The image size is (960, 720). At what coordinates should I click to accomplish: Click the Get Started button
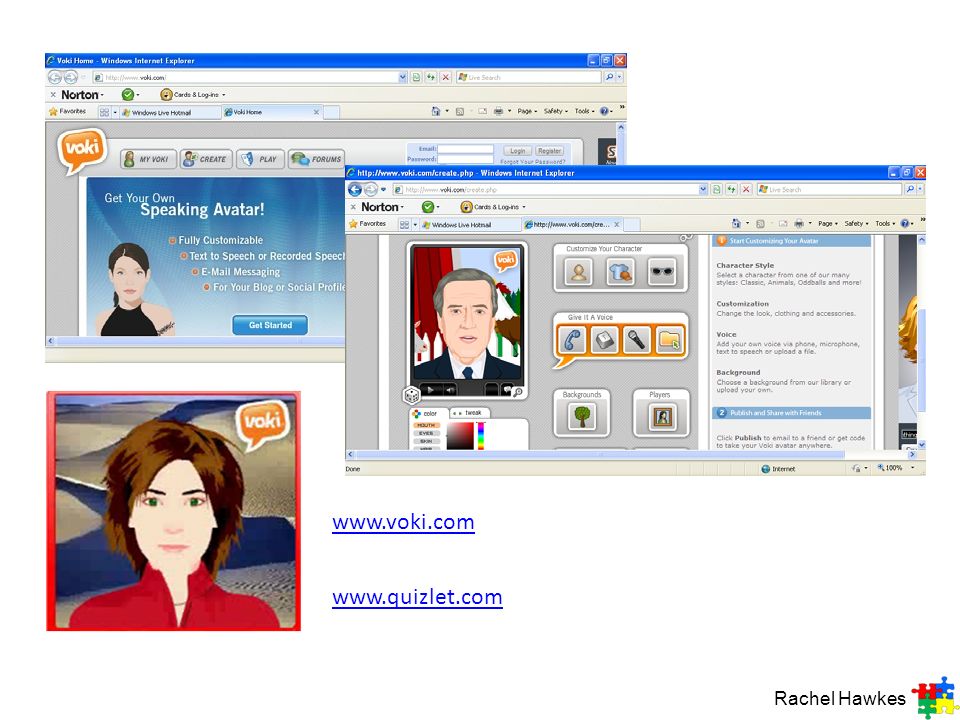(270, 325)
